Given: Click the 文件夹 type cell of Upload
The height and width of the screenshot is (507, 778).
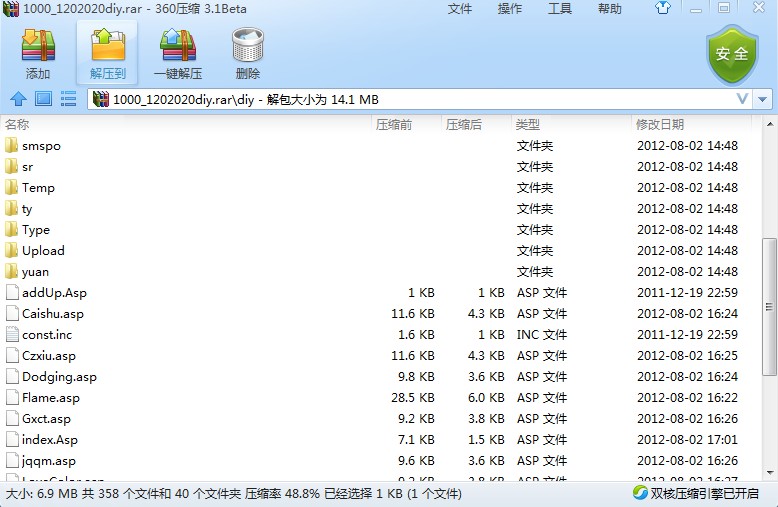Looking at the screenshot, I should click(535, 251).
